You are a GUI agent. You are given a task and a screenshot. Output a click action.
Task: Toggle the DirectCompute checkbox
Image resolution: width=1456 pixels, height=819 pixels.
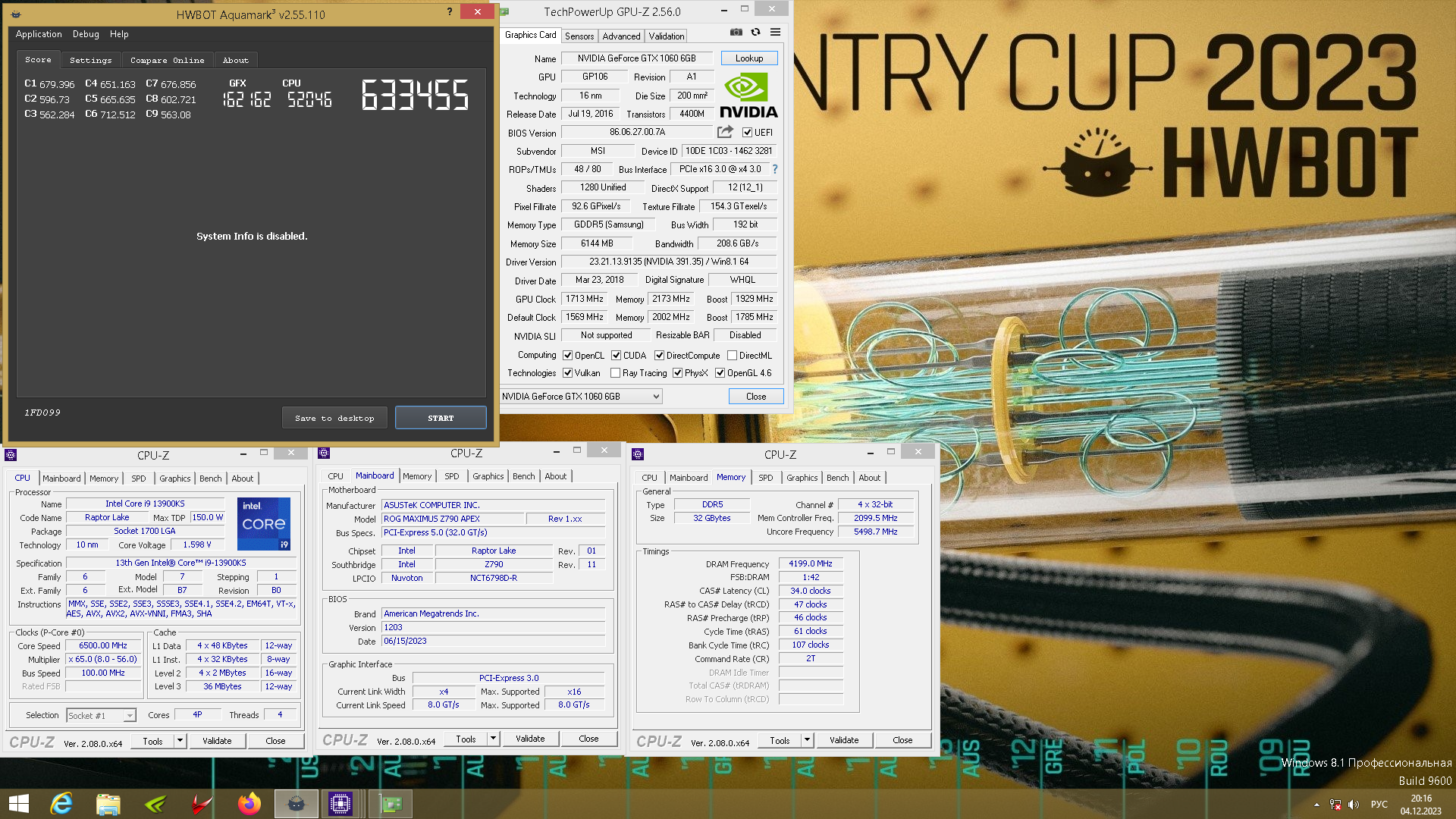(660, 355)
